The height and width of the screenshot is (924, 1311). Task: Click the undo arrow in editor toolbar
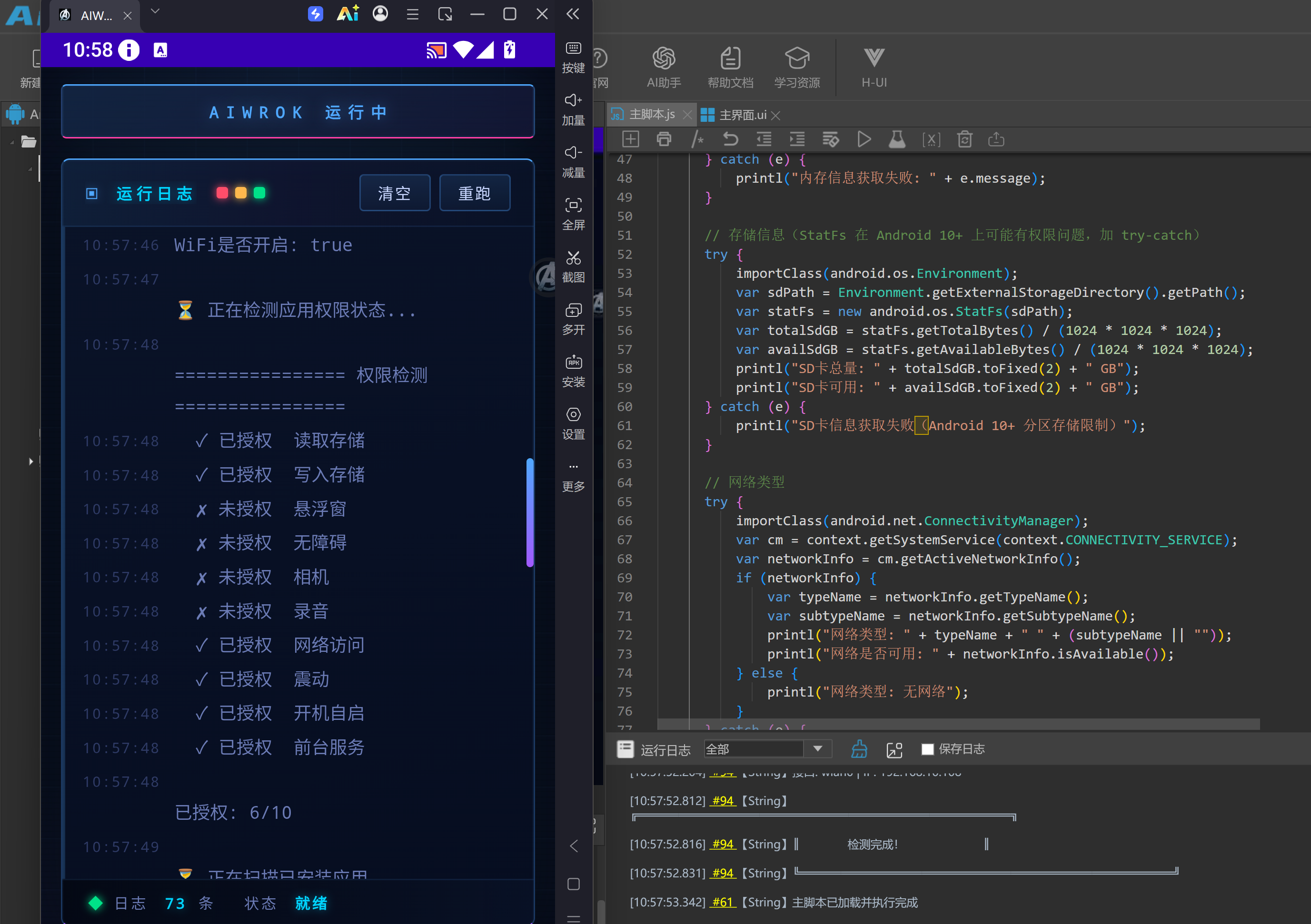(x=730, y=139)
